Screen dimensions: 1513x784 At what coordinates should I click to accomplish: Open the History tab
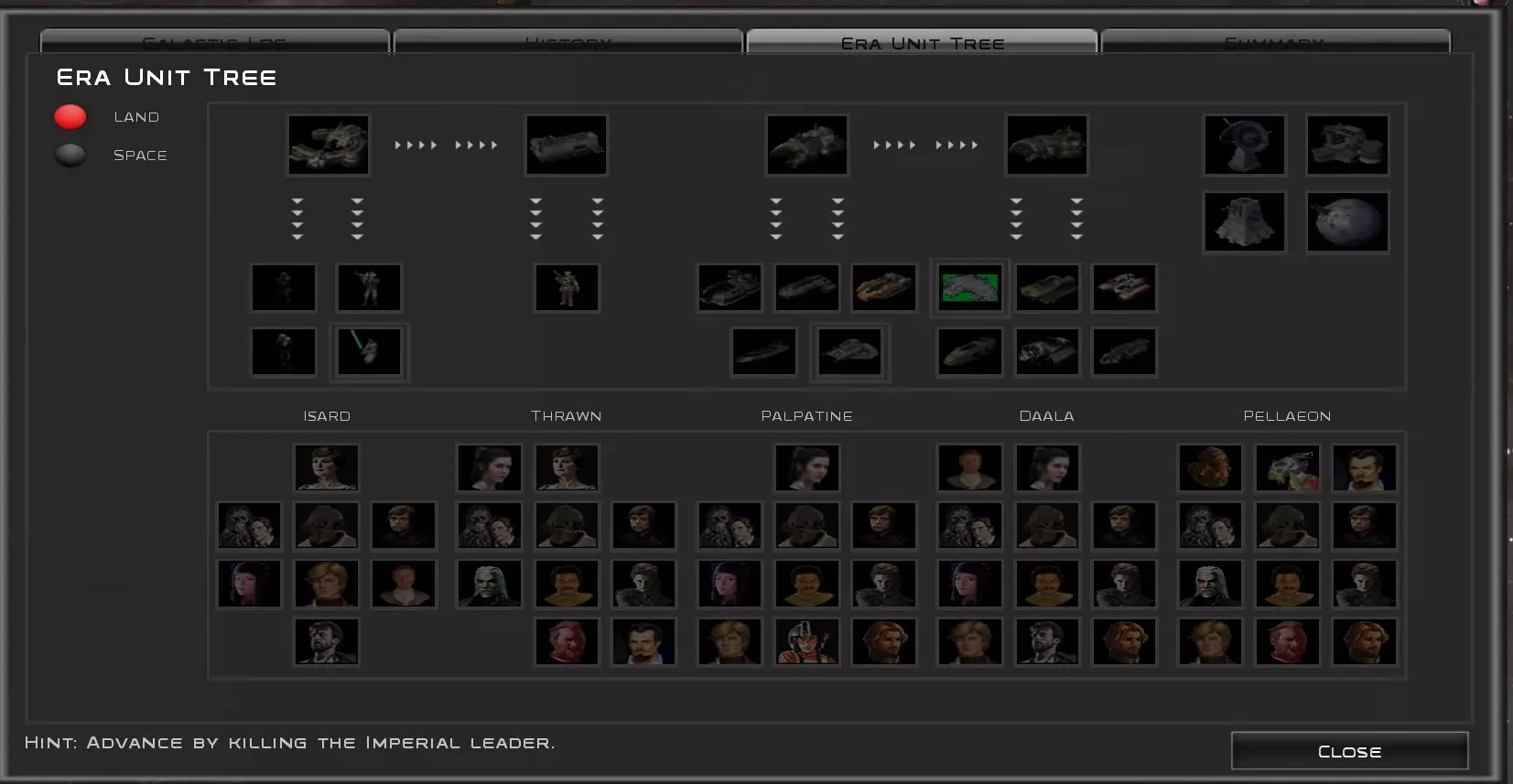[x=567, y=42]
